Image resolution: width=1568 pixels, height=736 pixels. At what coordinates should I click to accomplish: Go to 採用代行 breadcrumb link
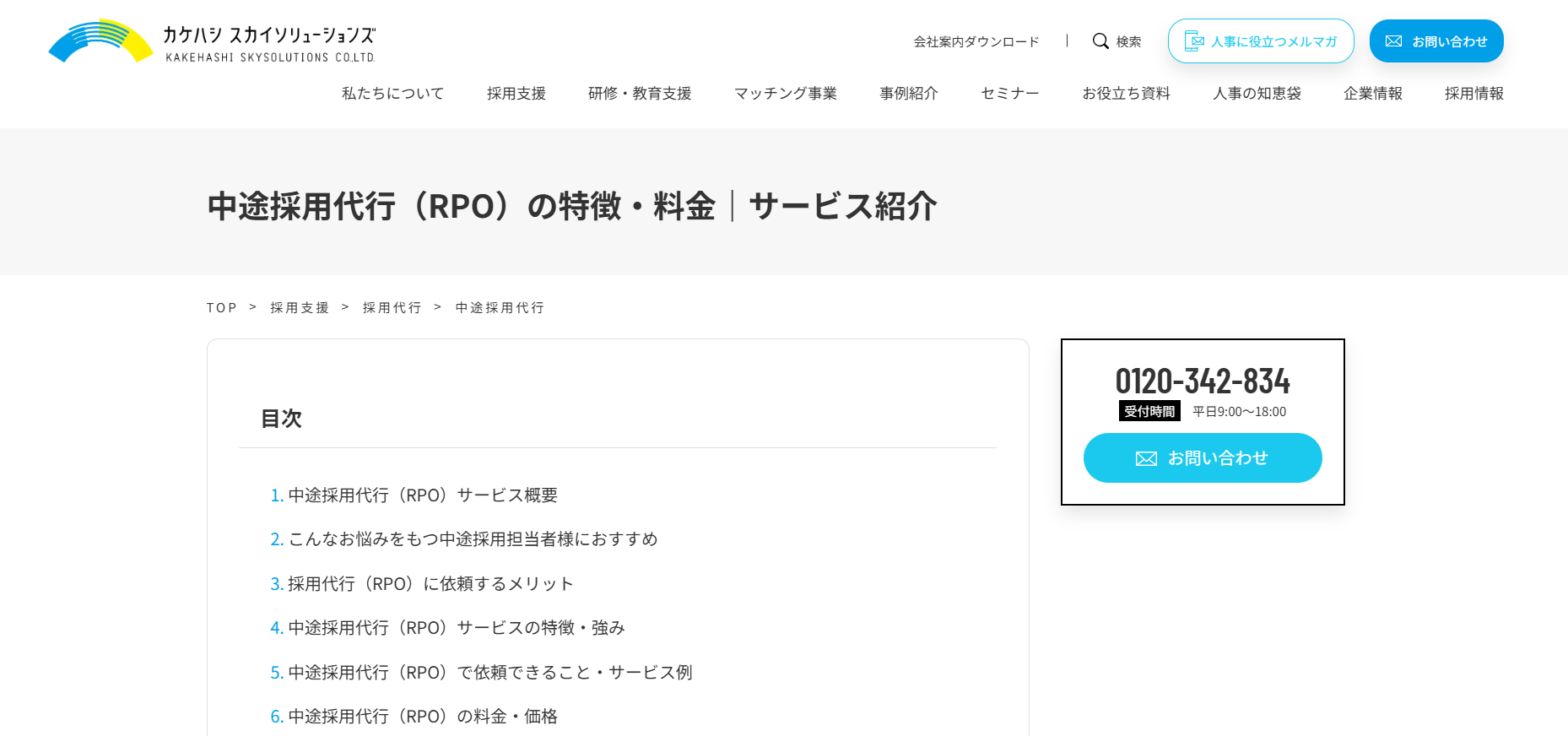pyautogui.click(x=392, y=308)
